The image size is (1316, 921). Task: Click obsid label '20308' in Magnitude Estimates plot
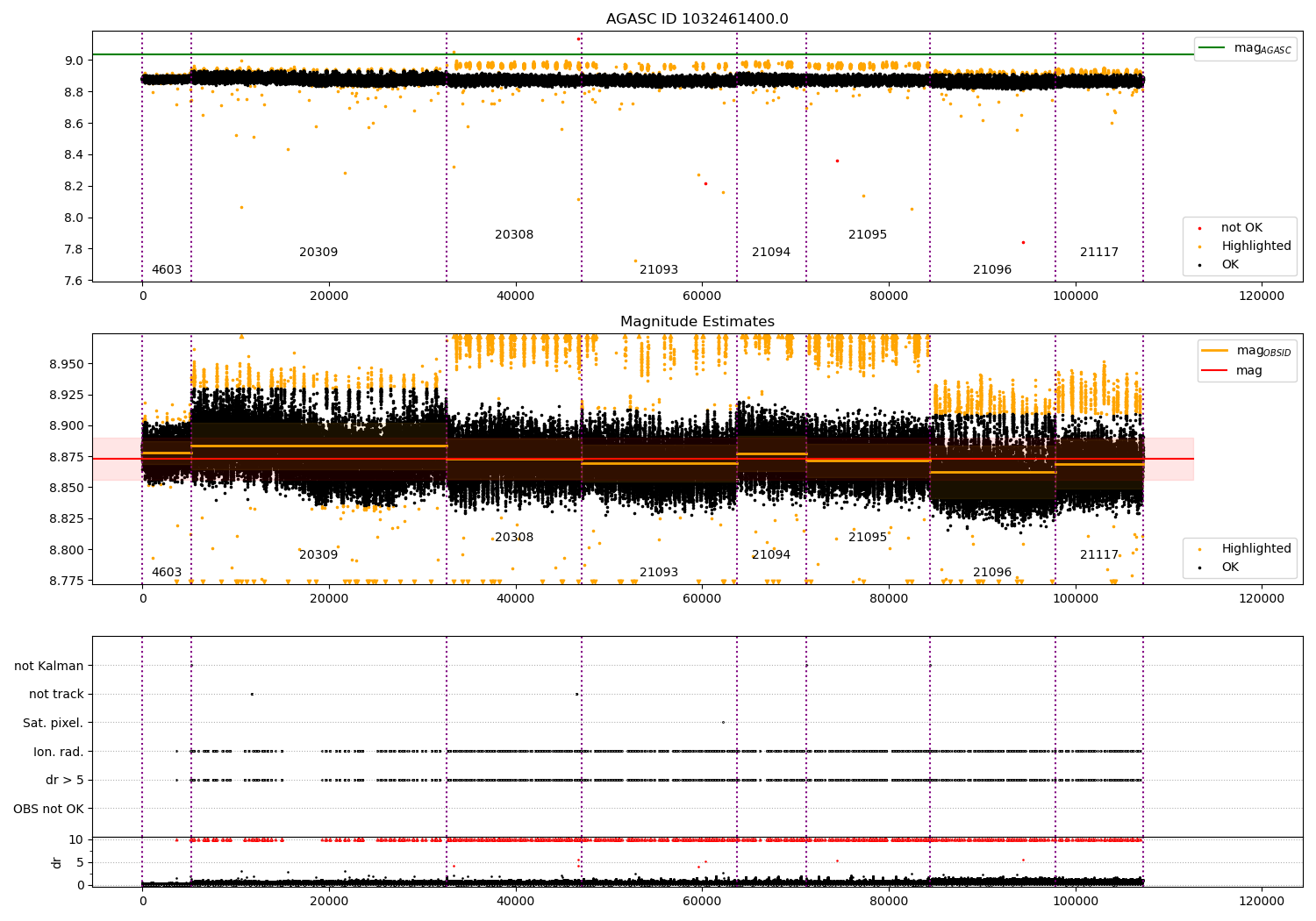point(514,538)
